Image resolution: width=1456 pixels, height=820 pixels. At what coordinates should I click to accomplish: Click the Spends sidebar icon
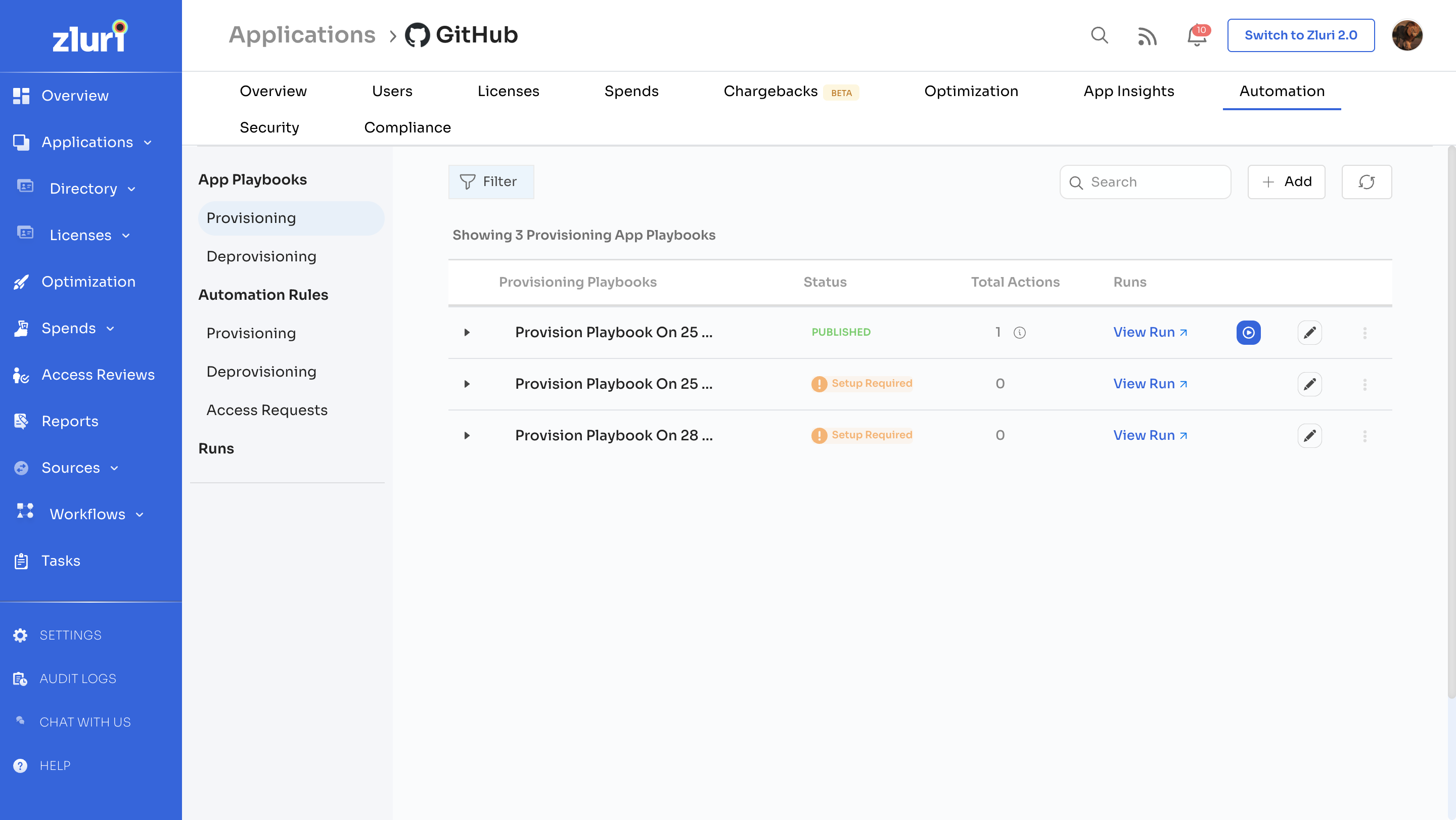(21, 328)
